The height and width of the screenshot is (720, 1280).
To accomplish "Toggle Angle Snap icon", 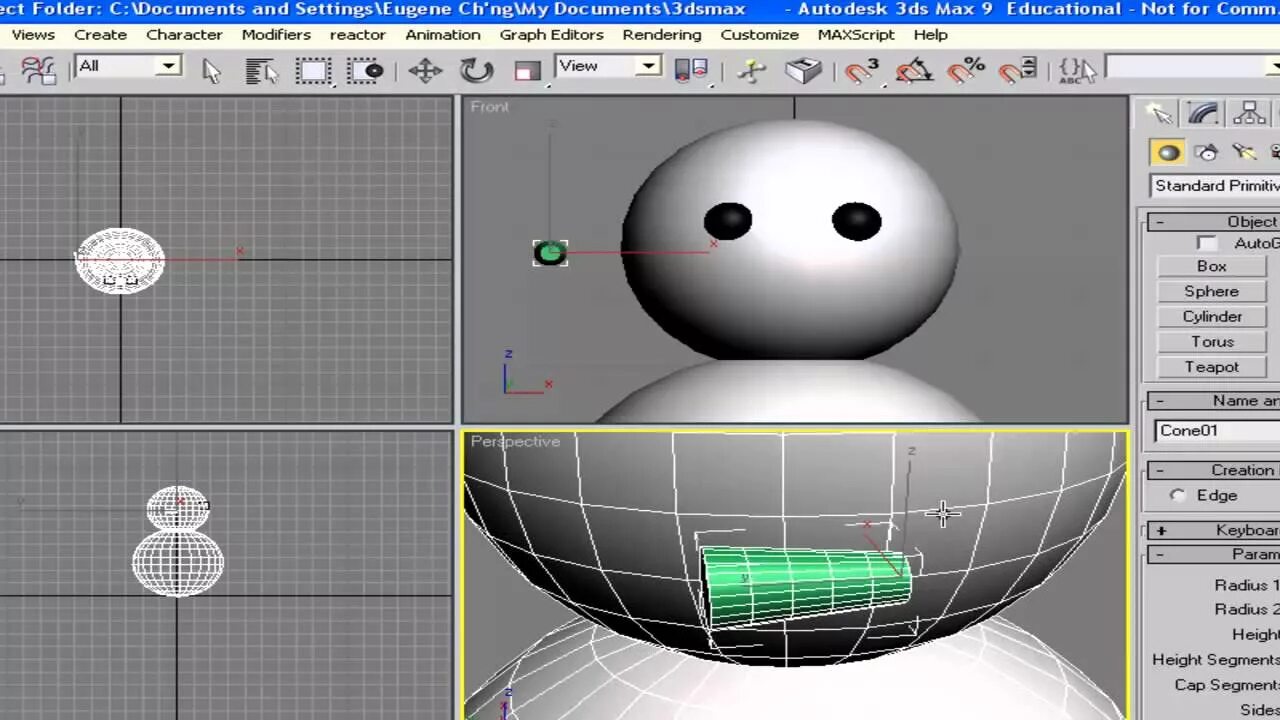I will pyautogui.click(x=914, y=70).
